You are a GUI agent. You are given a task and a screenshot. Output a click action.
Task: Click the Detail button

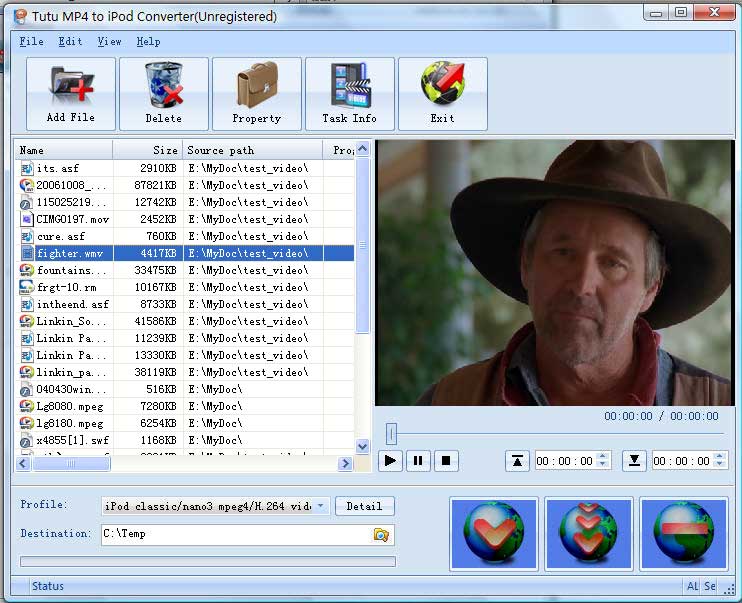click(x=364, y=506)
